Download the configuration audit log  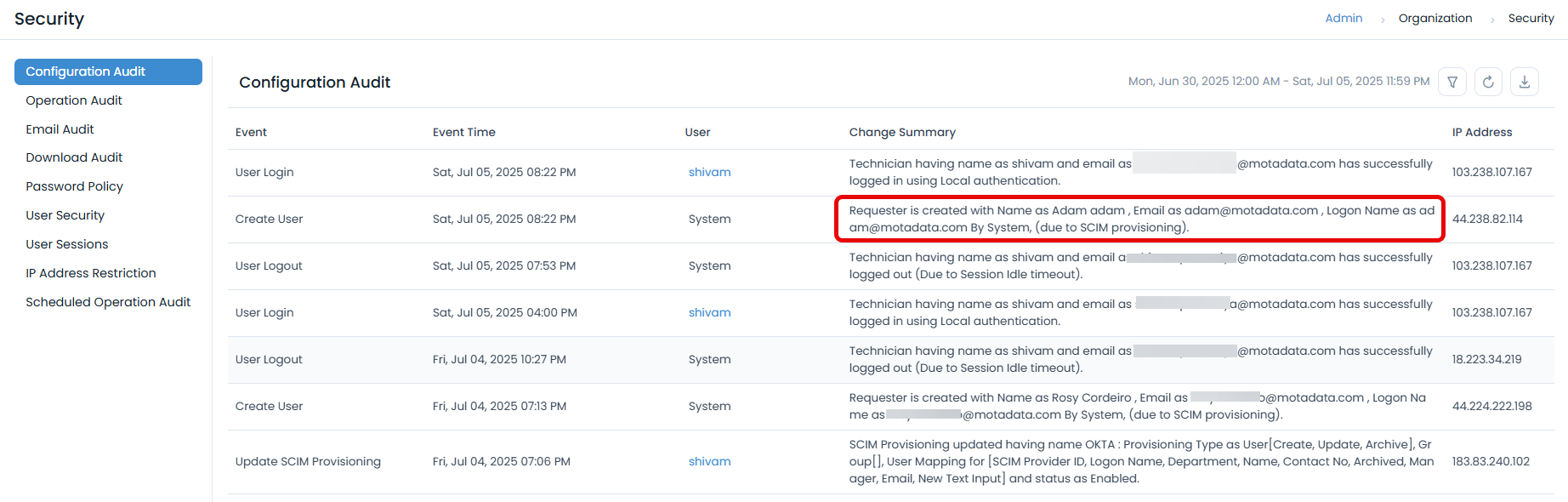(x=1525, y=82)
